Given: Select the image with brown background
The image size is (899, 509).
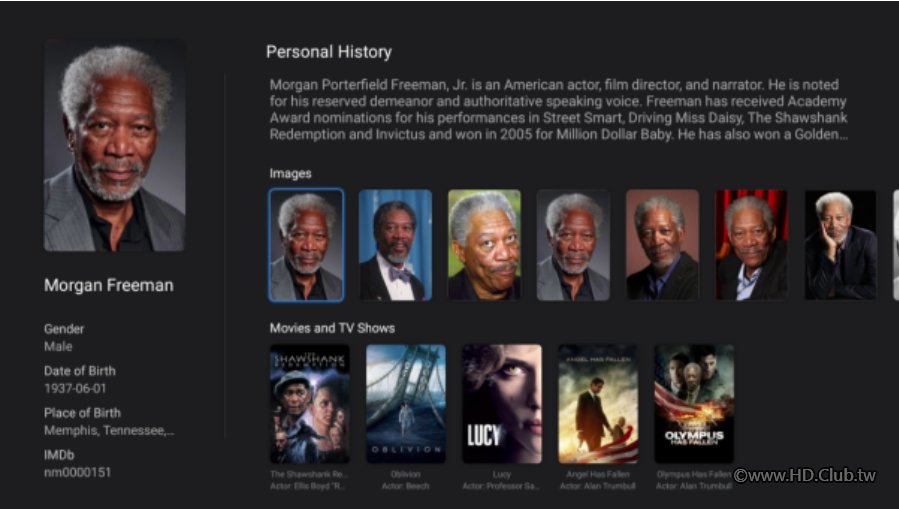Looking at the screenshot, I should [663, 245].
